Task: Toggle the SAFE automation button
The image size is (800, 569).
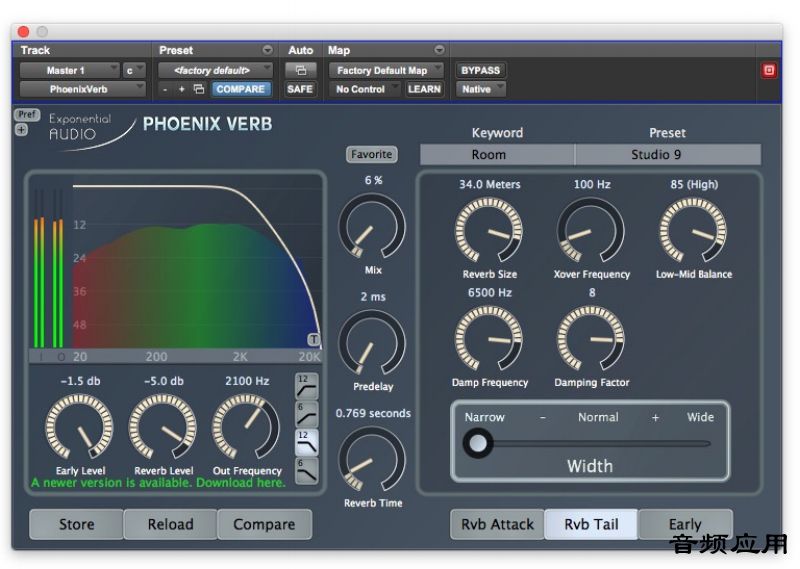Action: point(300,89)
